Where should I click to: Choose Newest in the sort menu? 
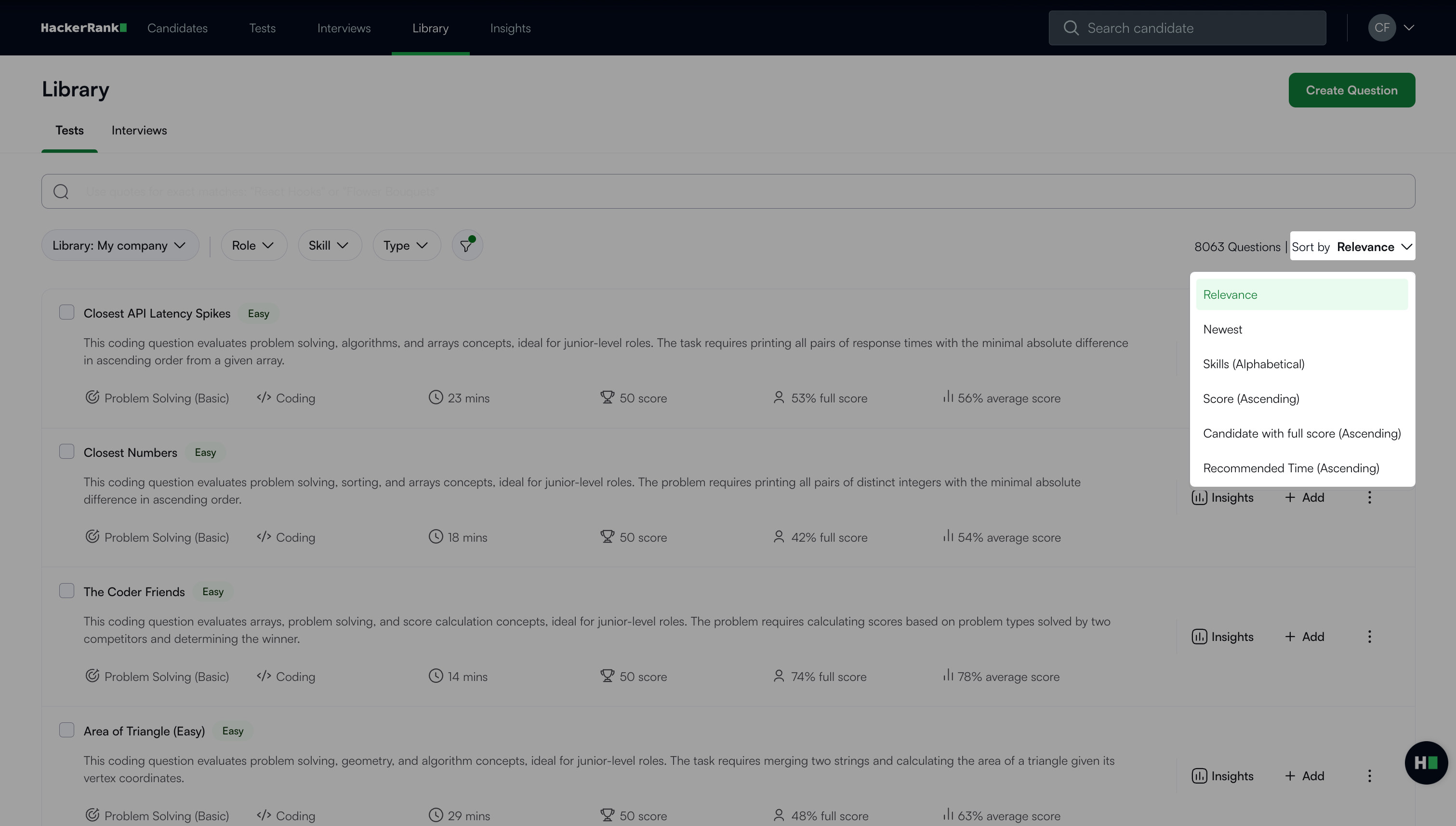(x=1222, y=330)
